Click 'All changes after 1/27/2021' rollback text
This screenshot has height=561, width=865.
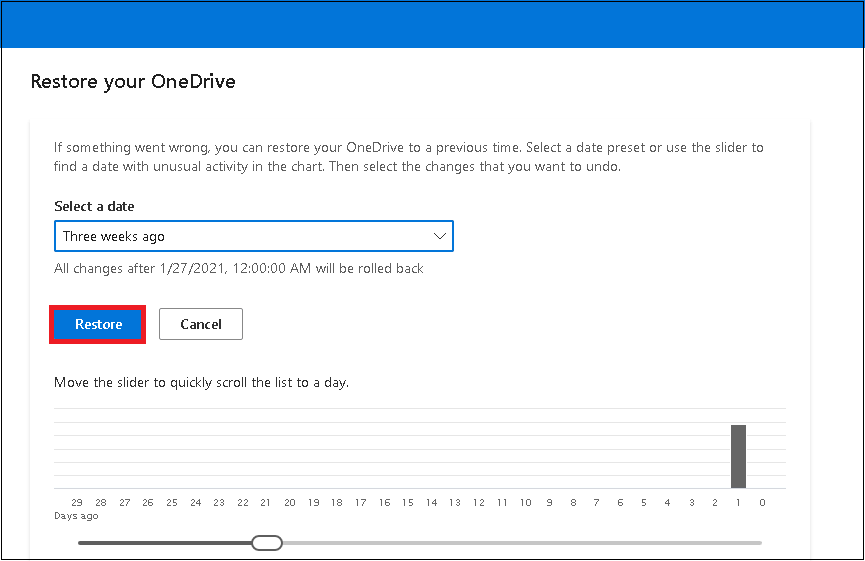[x=239, y=269]
